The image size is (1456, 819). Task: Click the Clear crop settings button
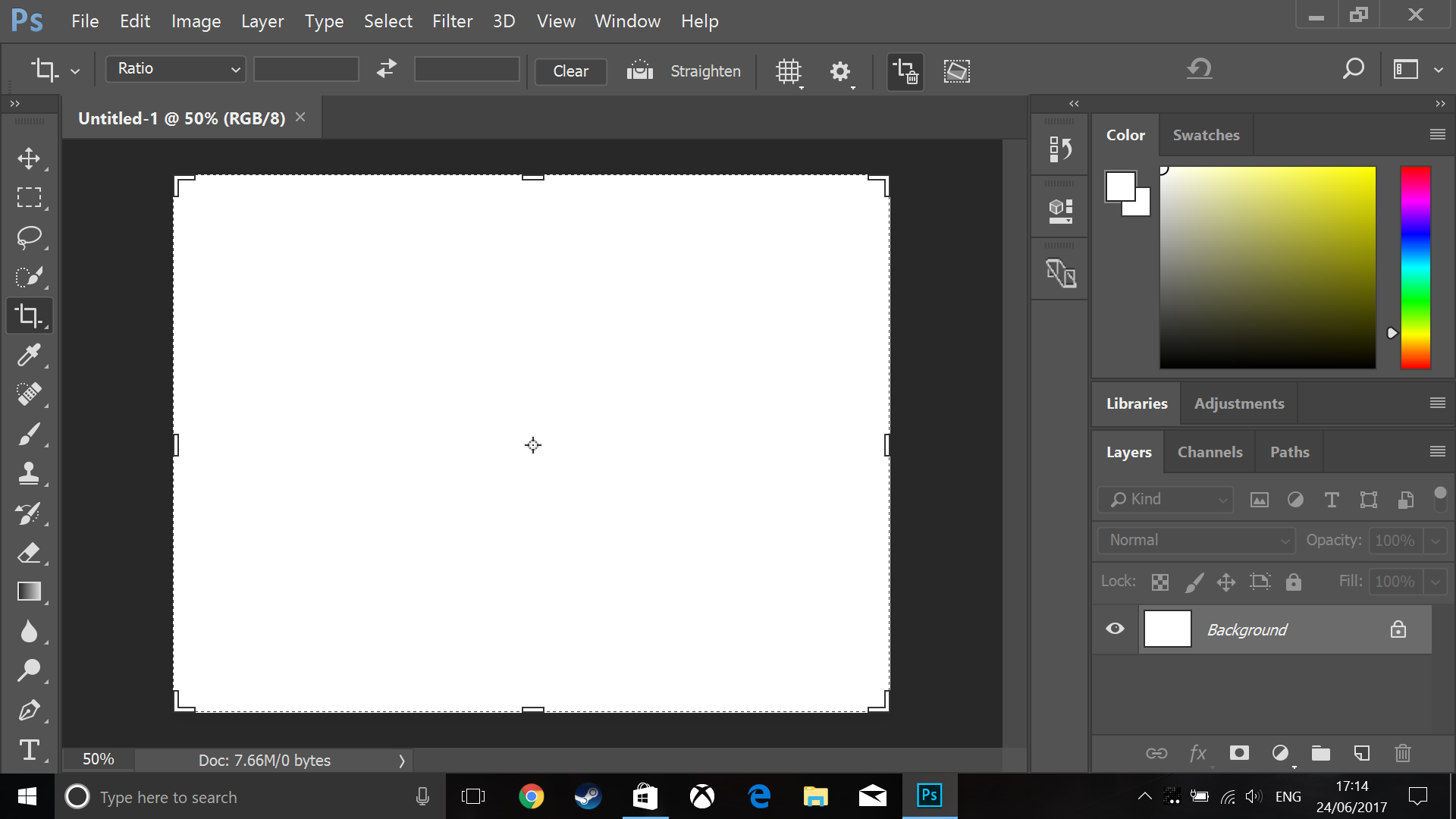(571, 71)
